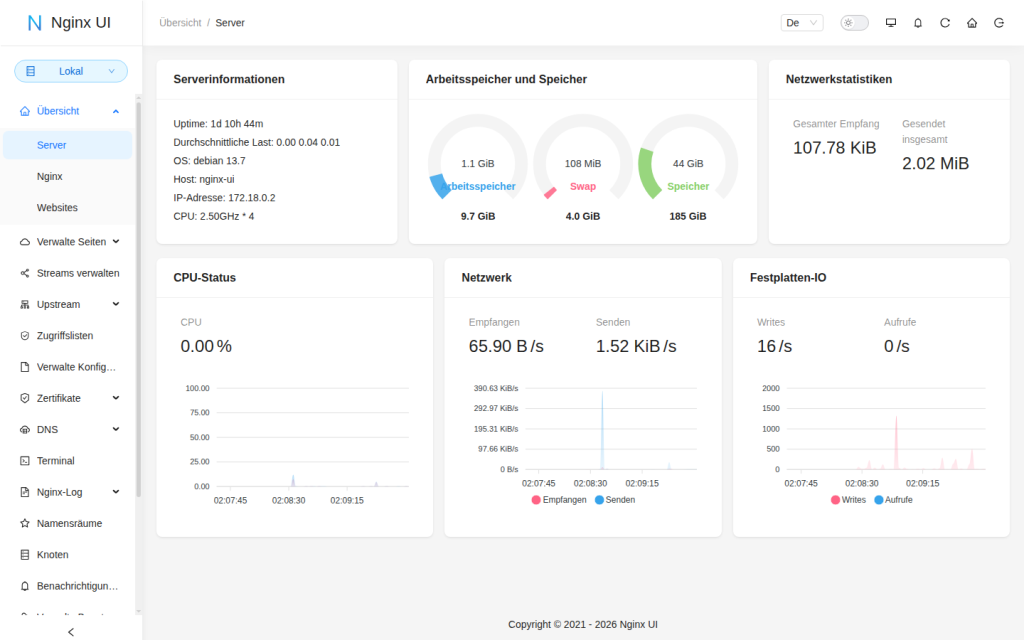Open notifications bell in header
The width and height of the screenshot is (1024, 640).
pyautogui.click(x=918, y=23)
